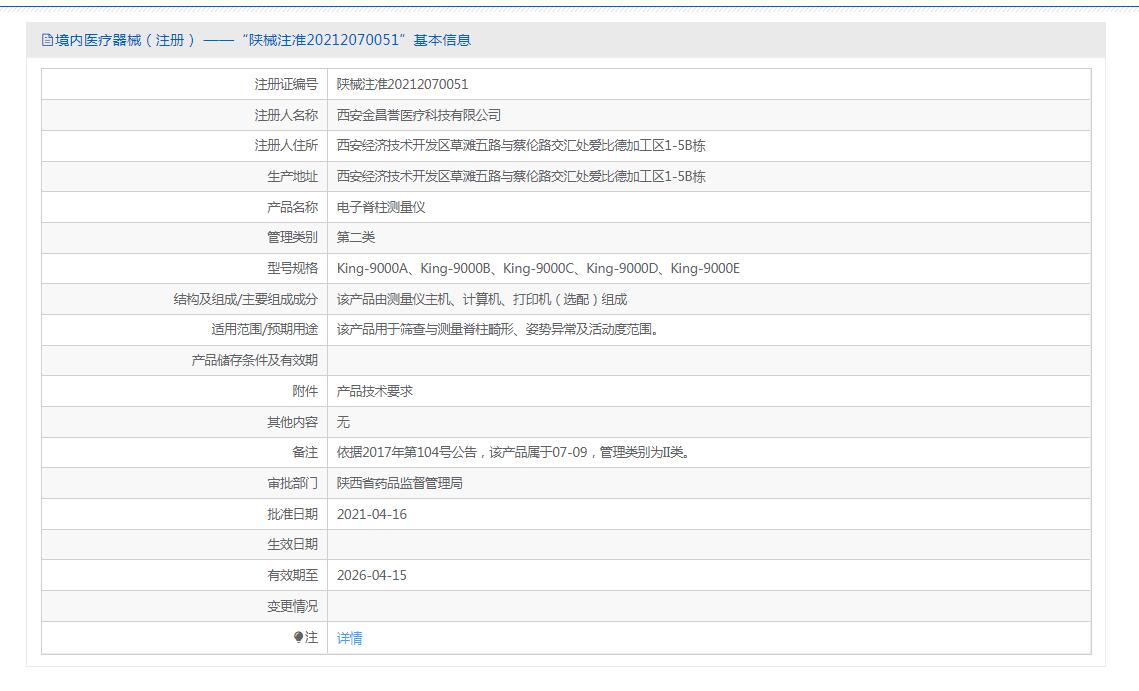Click the 产品技术要求 attachment value
This screenshot has height=691, width=1139.
(x=375, y=391)
